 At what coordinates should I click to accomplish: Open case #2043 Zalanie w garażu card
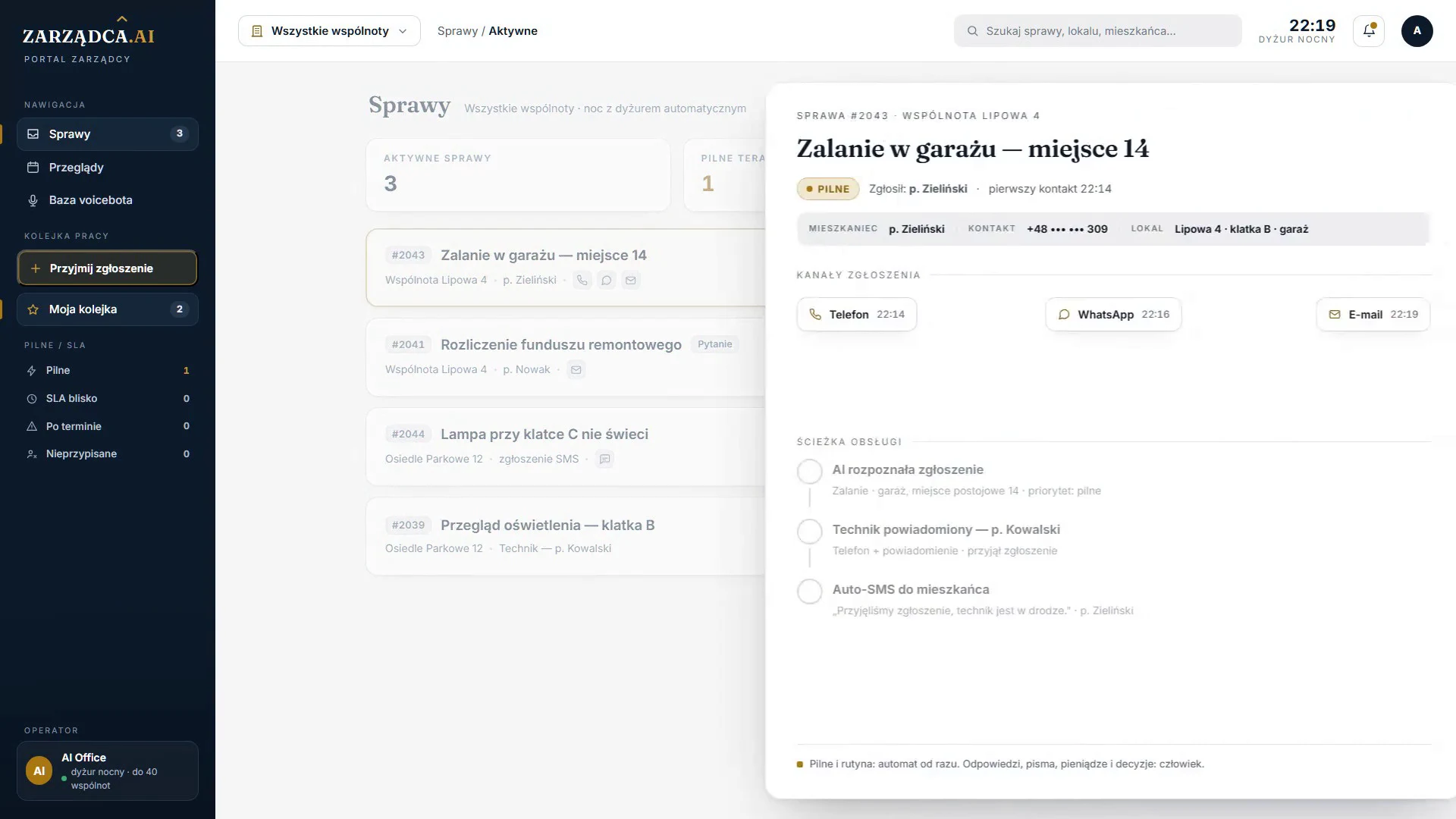(x=566, y=268)
